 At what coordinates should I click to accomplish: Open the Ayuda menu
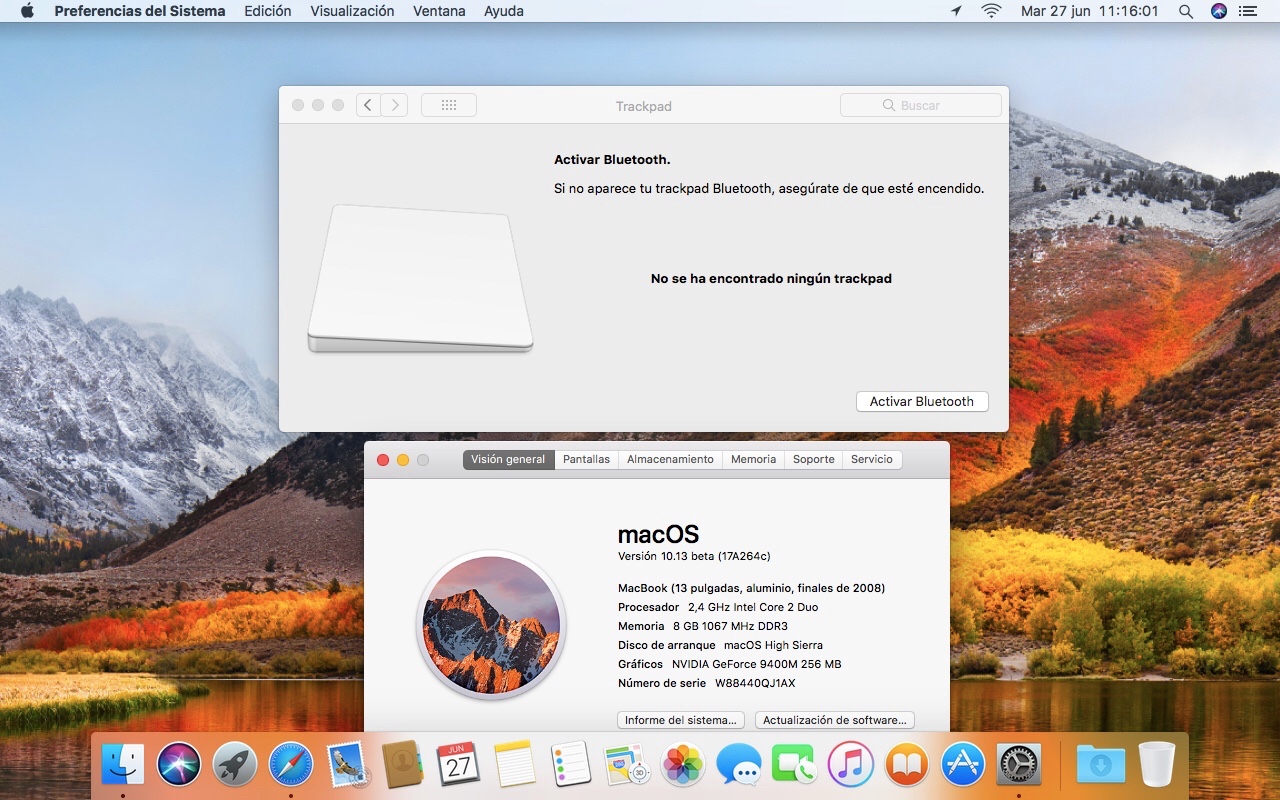click(504, 11)
